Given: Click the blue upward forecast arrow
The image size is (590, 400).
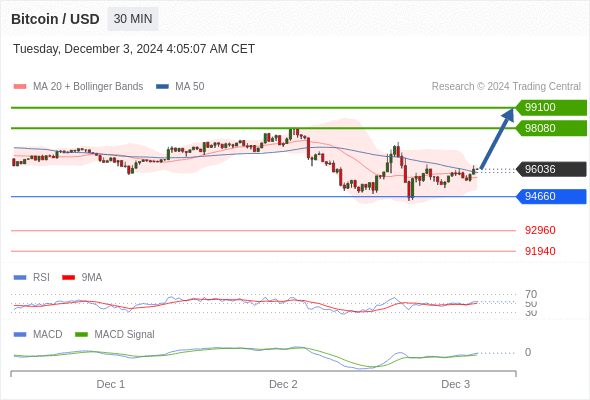Looking at the screenshot, I should pyautogui.click(x=497, y=138).
